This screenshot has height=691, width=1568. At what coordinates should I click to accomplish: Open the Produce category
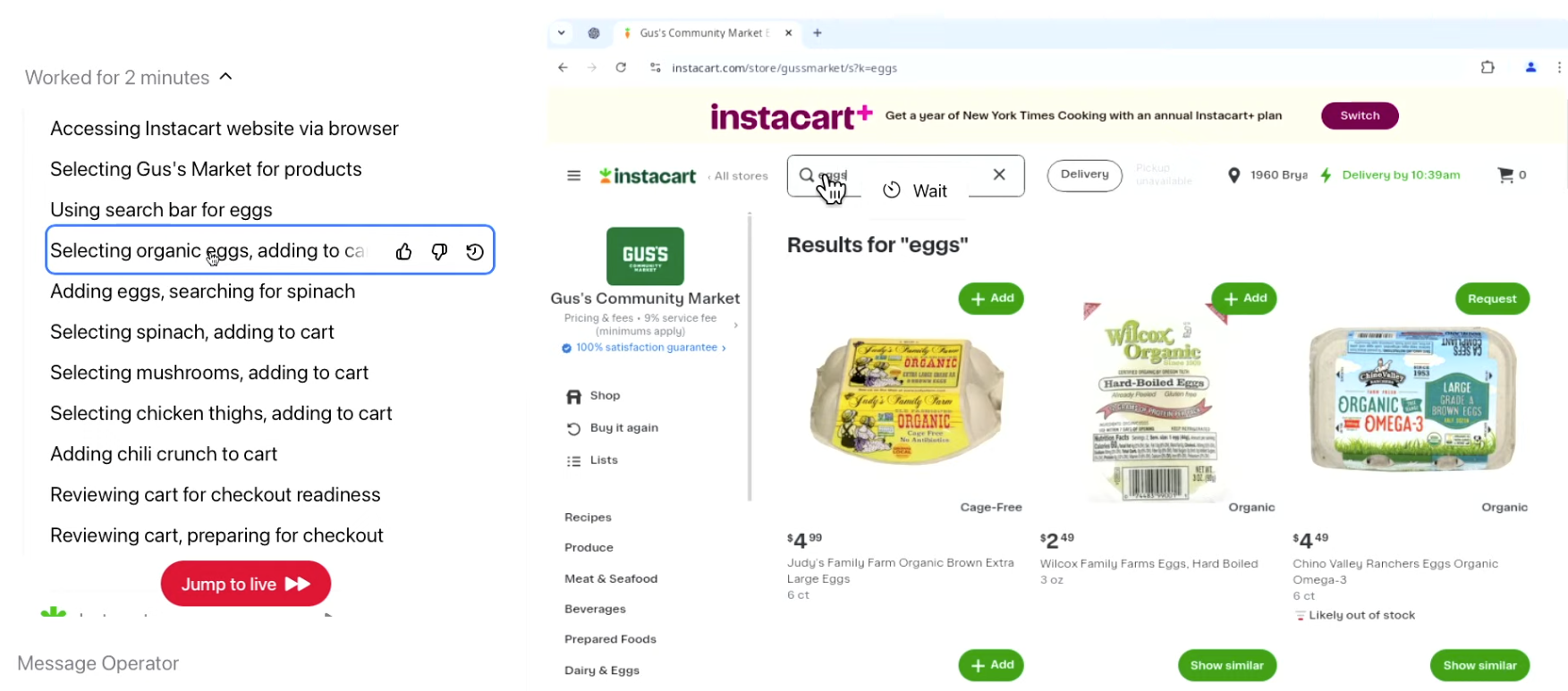pos(589,548)
